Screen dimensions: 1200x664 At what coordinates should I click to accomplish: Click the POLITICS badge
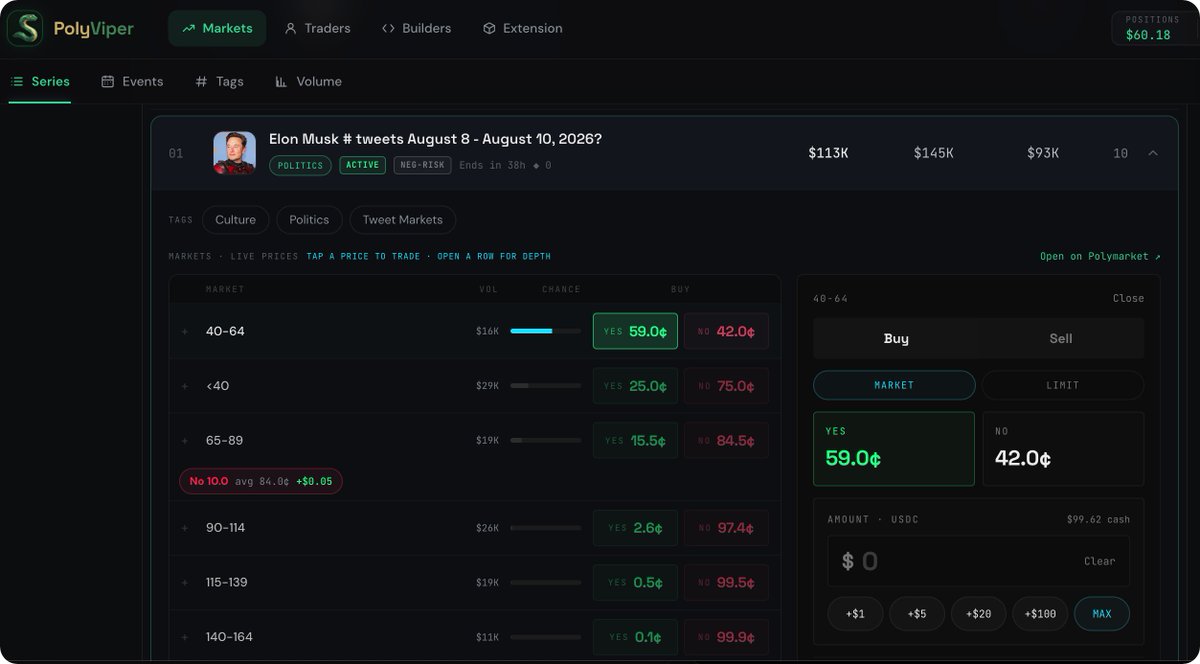pyautogui.click(x=300, y=165)
